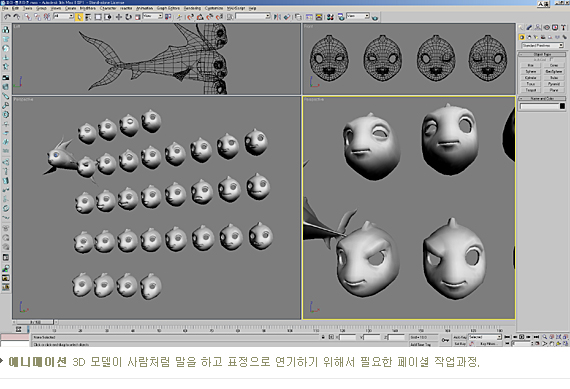Click the object name input field
Viewport: 570px width, 389px height.
(x=539, y=106)
